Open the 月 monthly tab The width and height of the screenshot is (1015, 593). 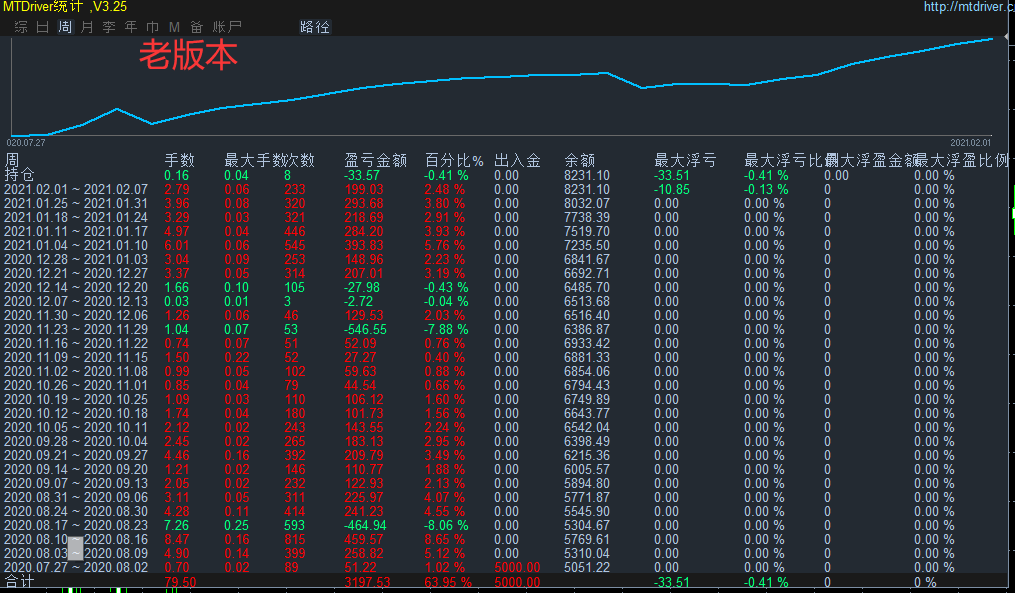[87, 27]
